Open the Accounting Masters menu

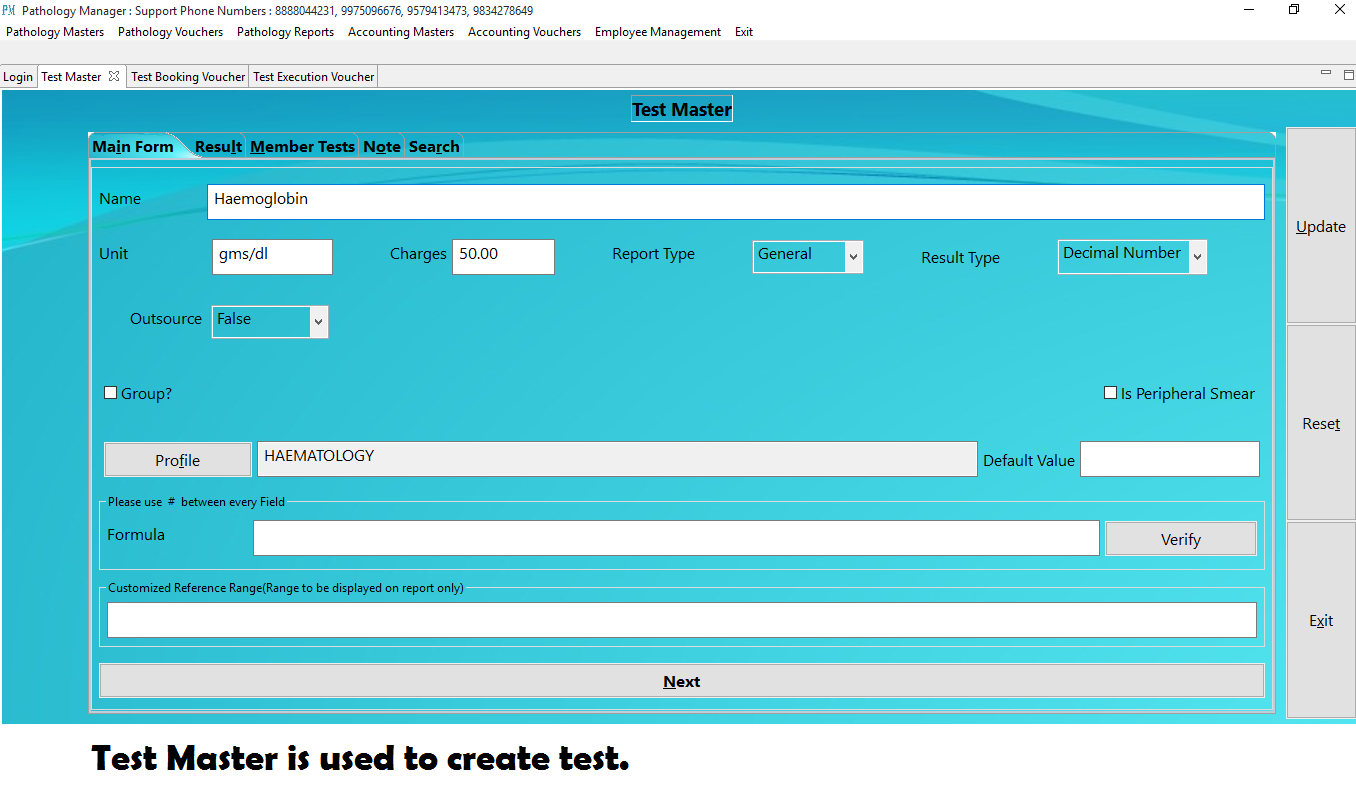[x=401, y=32]
